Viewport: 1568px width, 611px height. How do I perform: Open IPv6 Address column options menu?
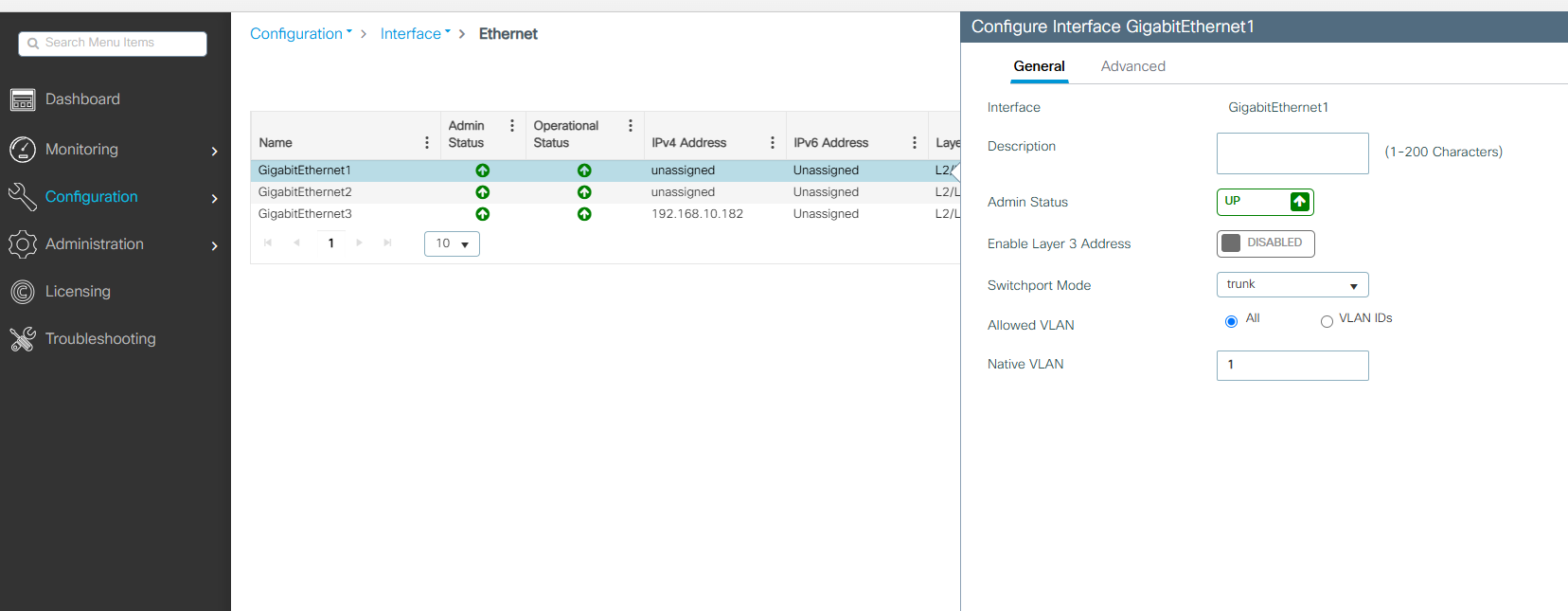pos(915,143)
